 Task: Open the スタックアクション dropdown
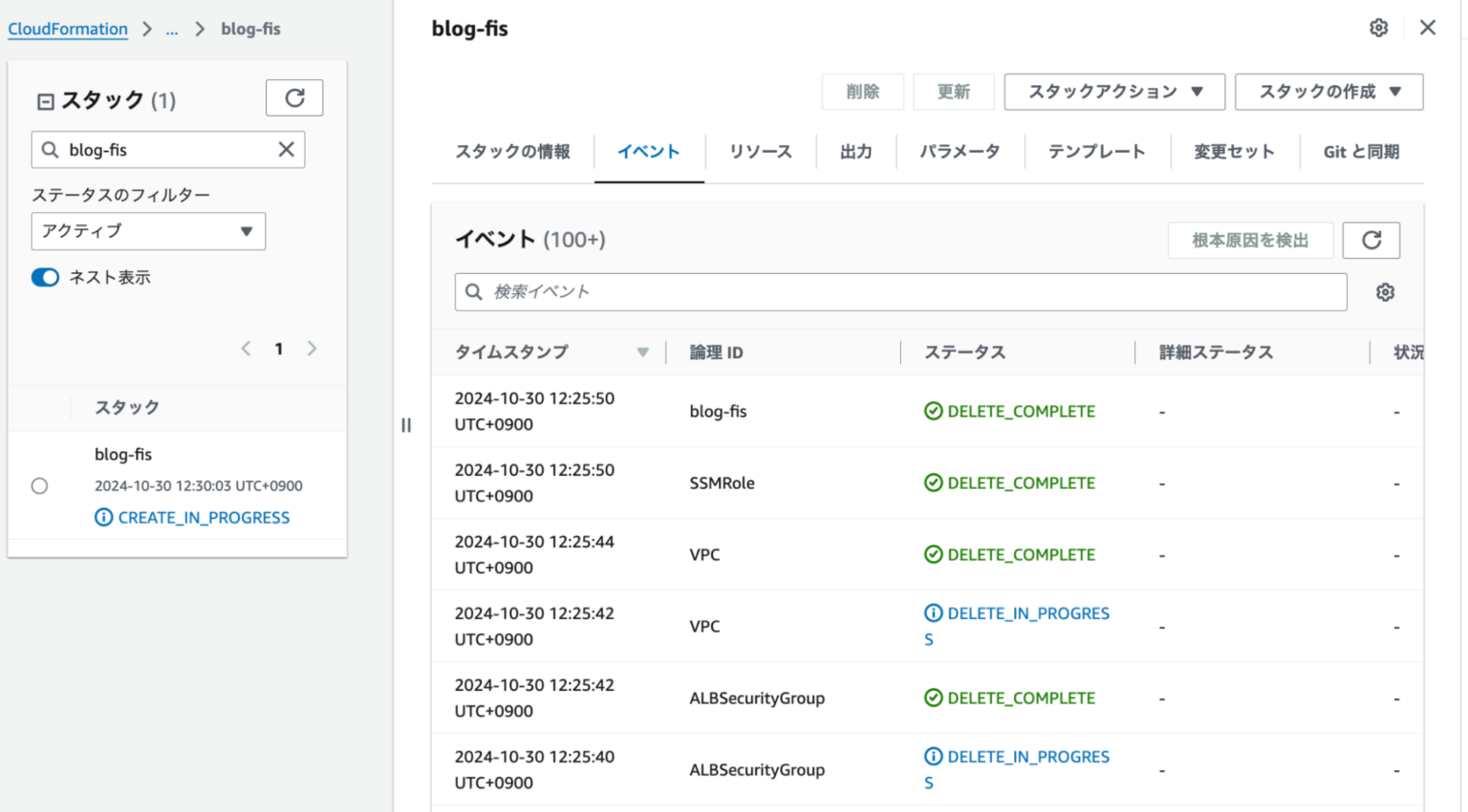[x=1113, y=92]
